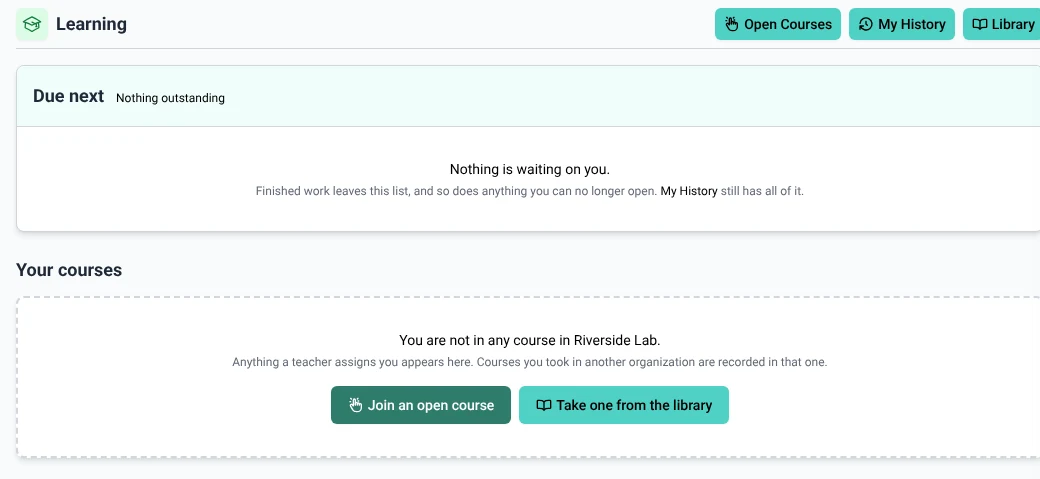Image resolution: width=1040 pixels, height=479 pixels.
Task: View My History from the header button
Action: pos(901,25)
